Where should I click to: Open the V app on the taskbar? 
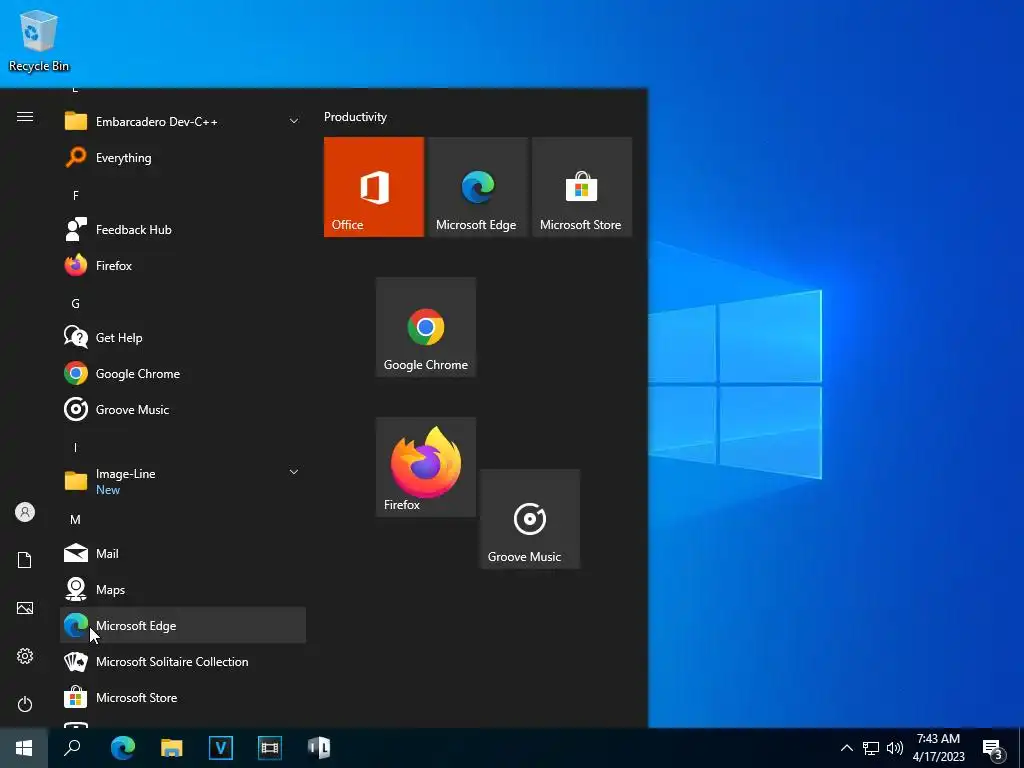point(221,748)
